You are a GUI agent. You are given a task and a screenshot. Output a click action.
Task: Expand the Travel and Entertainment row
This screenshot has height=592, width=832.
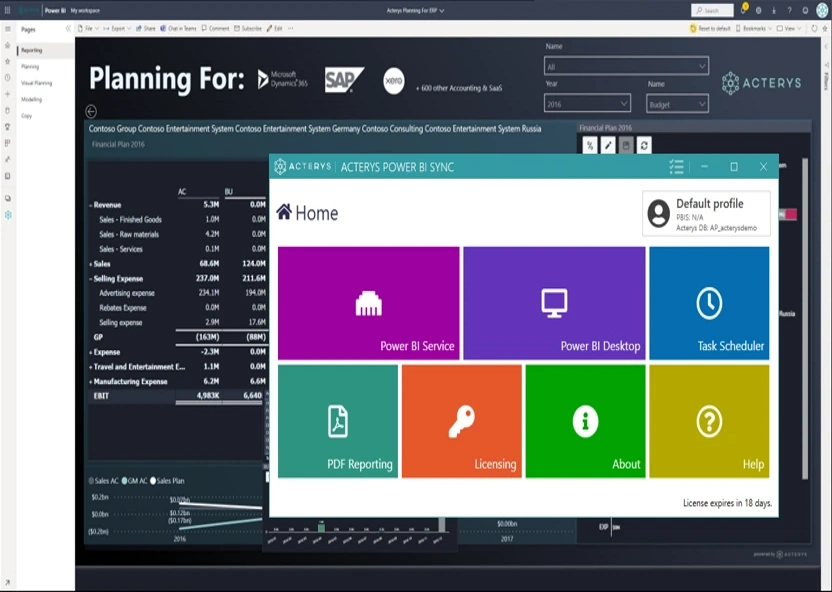pyautogui.click(x=91, y=367)
